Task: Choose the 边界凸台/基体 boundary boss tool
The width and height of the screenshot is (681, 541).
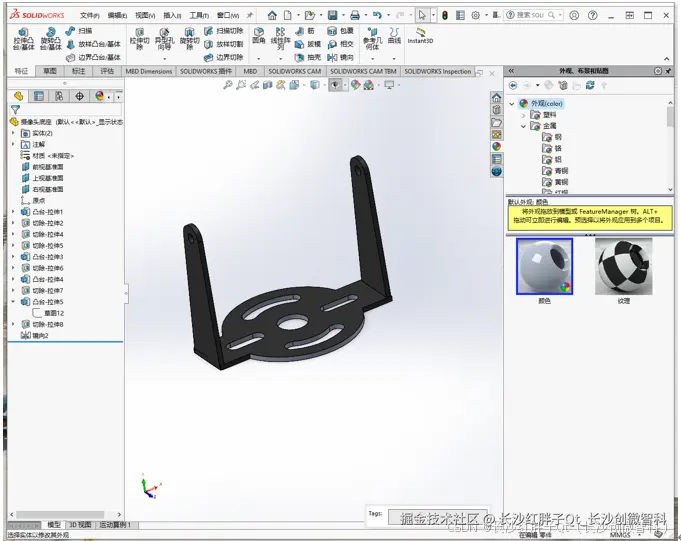Action: [93, 57]
